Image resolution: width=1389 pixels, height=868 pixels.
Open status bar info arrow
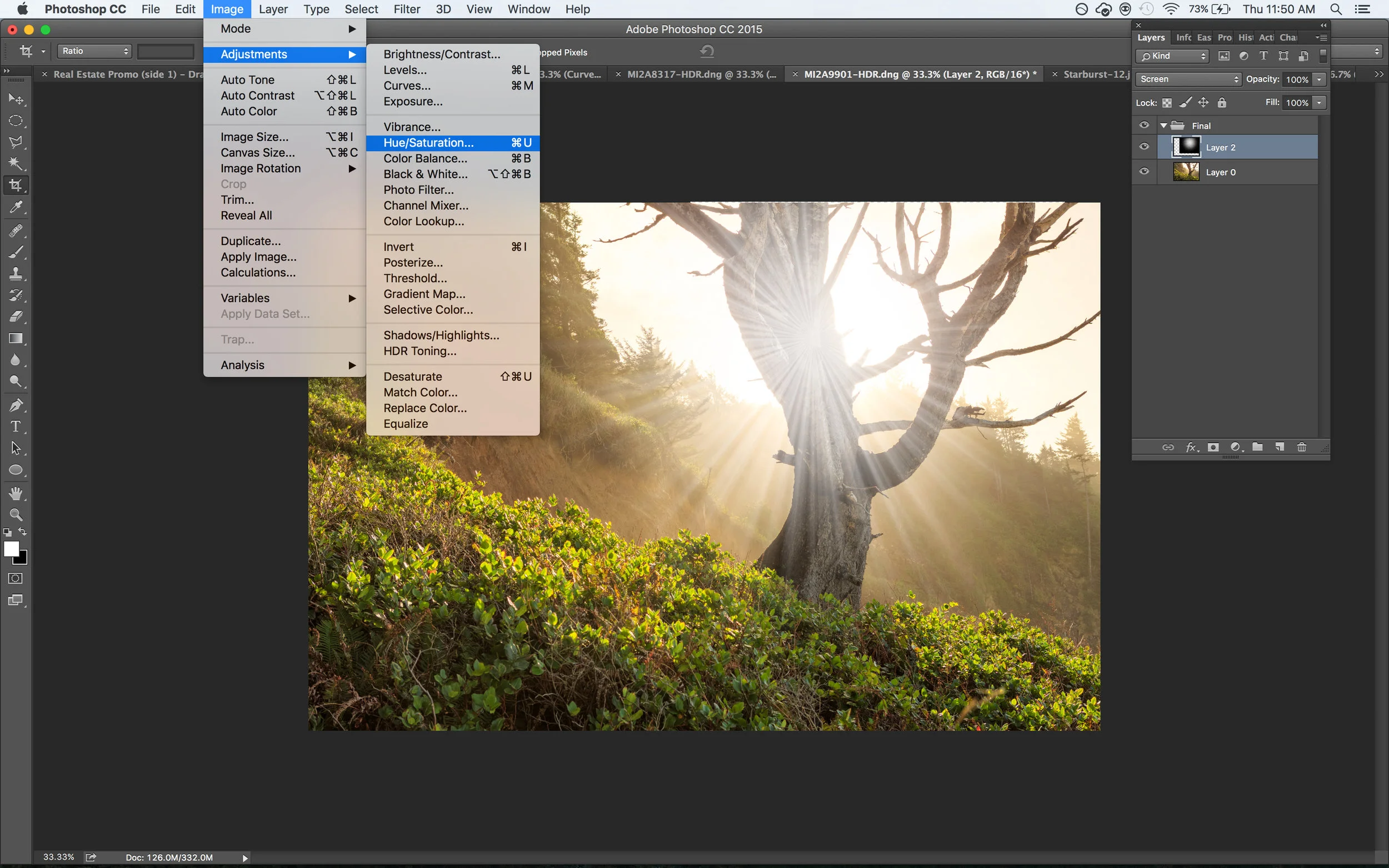[x=245, y=857]
